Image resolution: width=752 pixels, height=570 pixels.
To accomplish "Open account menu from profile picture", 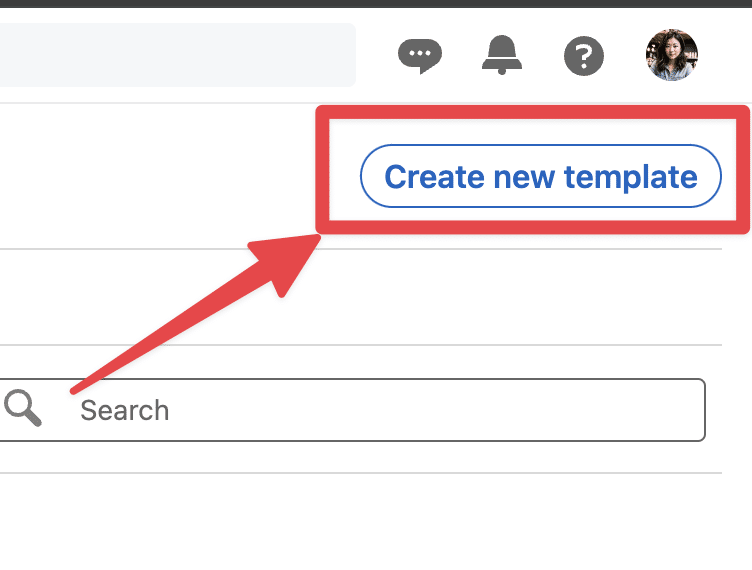I will (x=671, y=55).
